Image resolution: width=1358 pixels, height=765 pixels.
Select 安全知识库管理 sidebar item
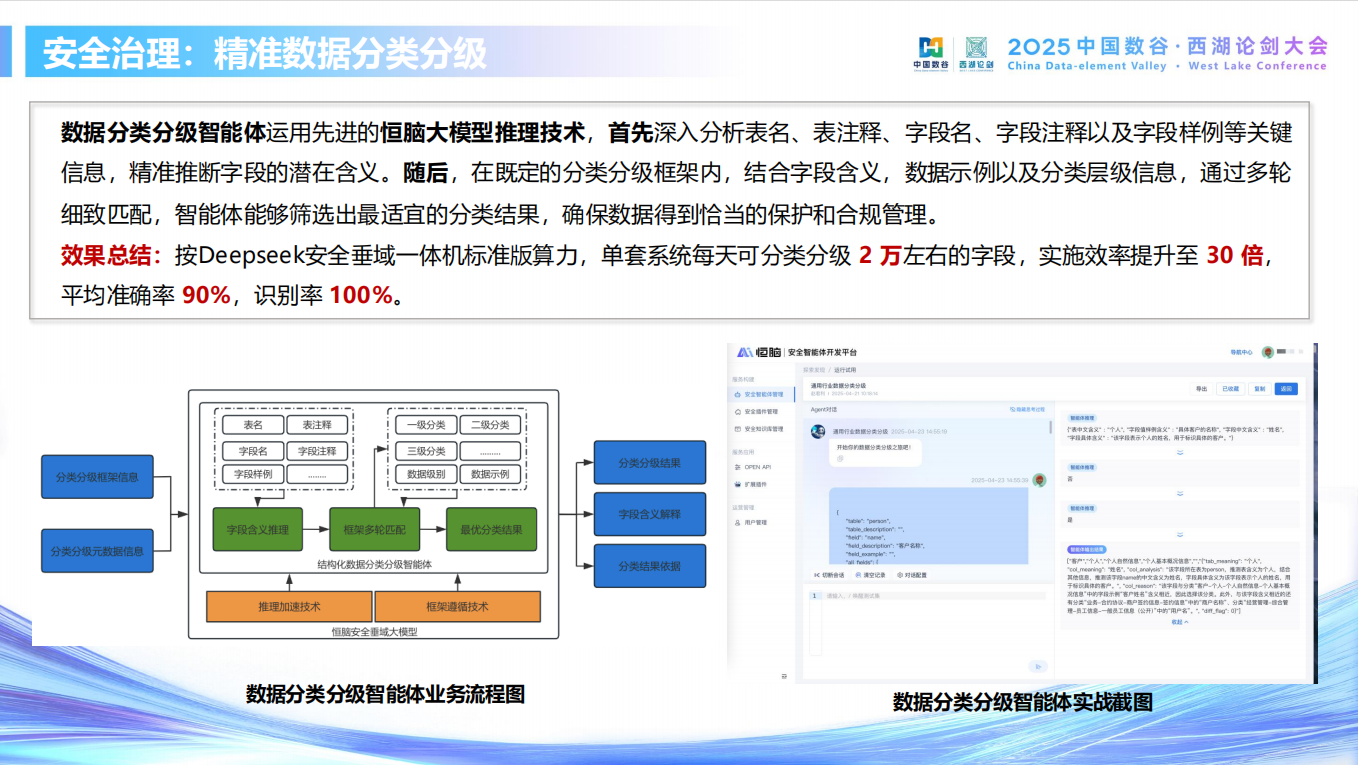[763, 428]
